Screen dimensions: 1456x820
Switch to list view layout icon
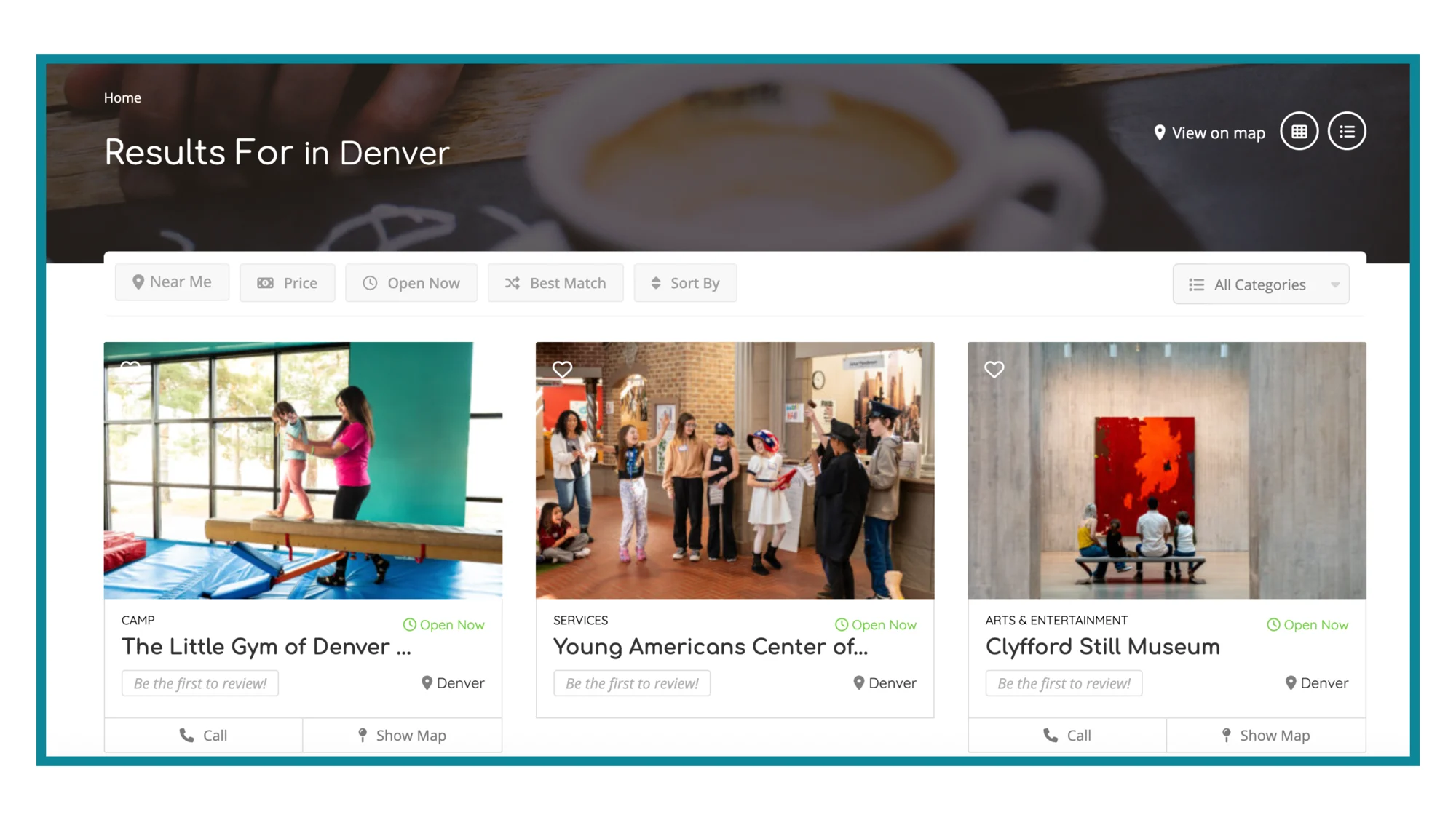pyautogui.click(x=1347, y=132)
